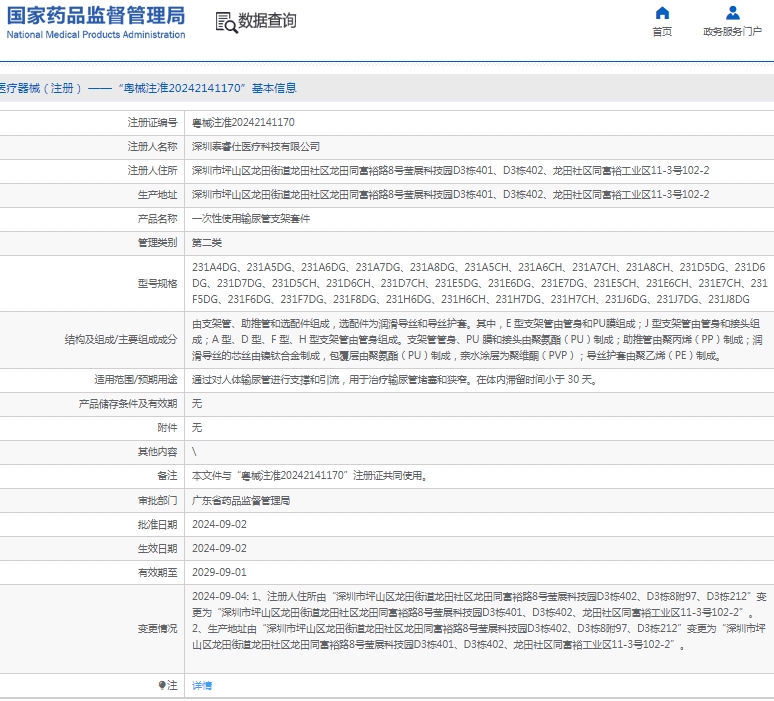
Task: Click the bullet icon beside 注
Action: [x=162, y=685]
